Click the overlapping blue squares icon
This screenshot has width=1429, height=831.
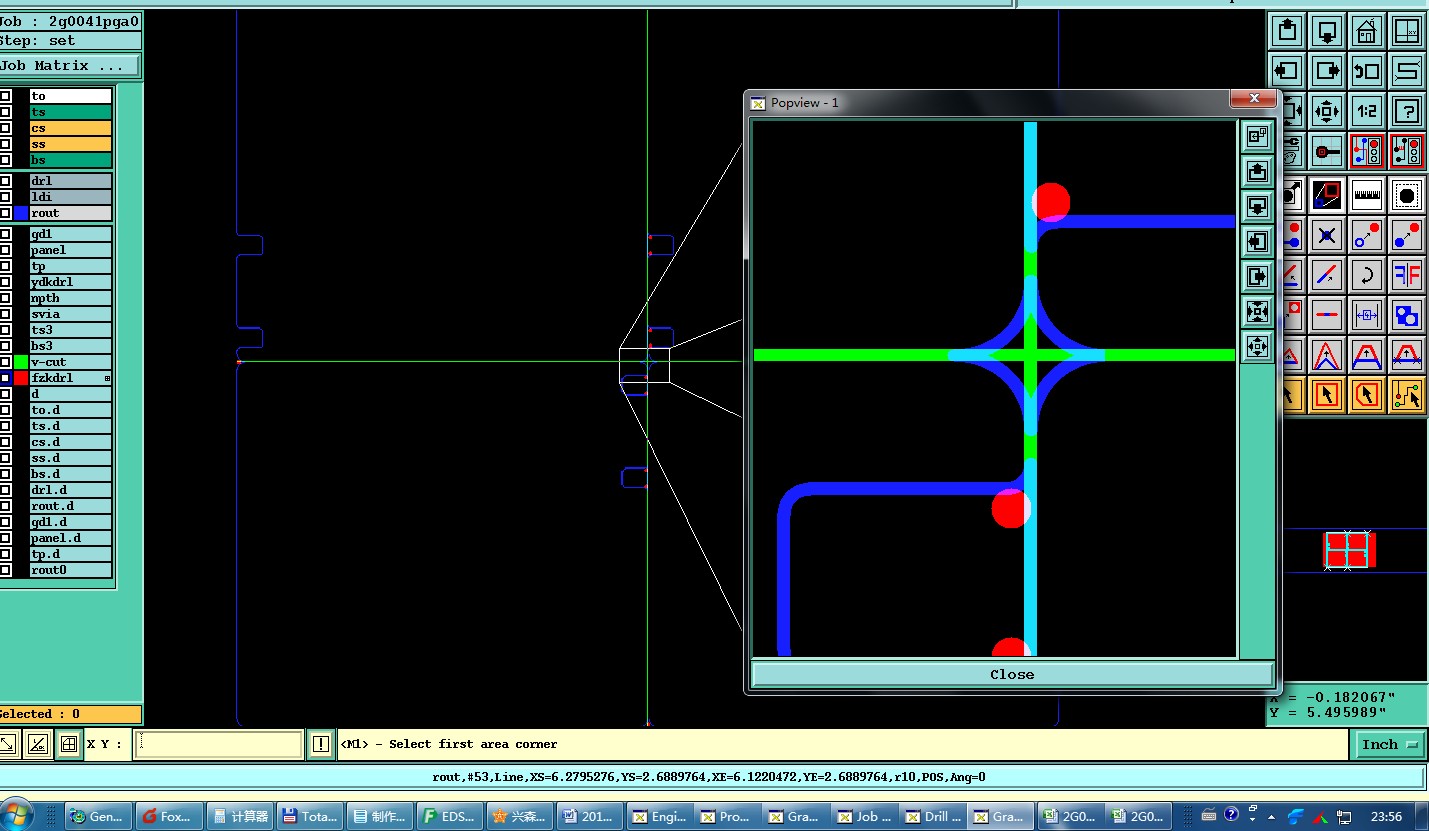click(1407, 315)
